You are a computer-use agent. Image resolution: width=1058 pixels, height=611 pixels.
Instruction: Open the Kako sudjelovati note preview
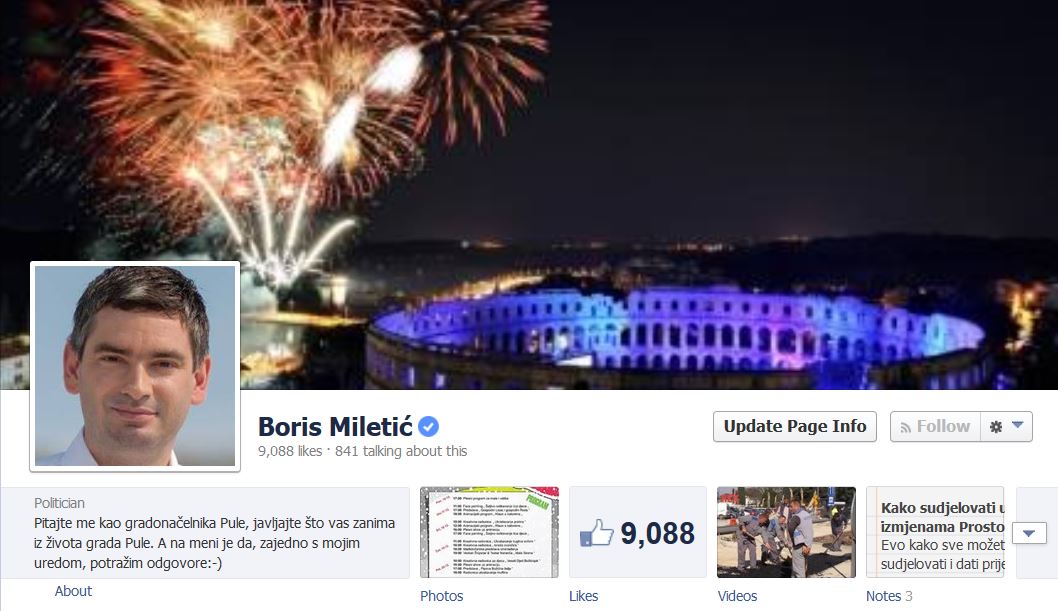(x=935, y=532)
